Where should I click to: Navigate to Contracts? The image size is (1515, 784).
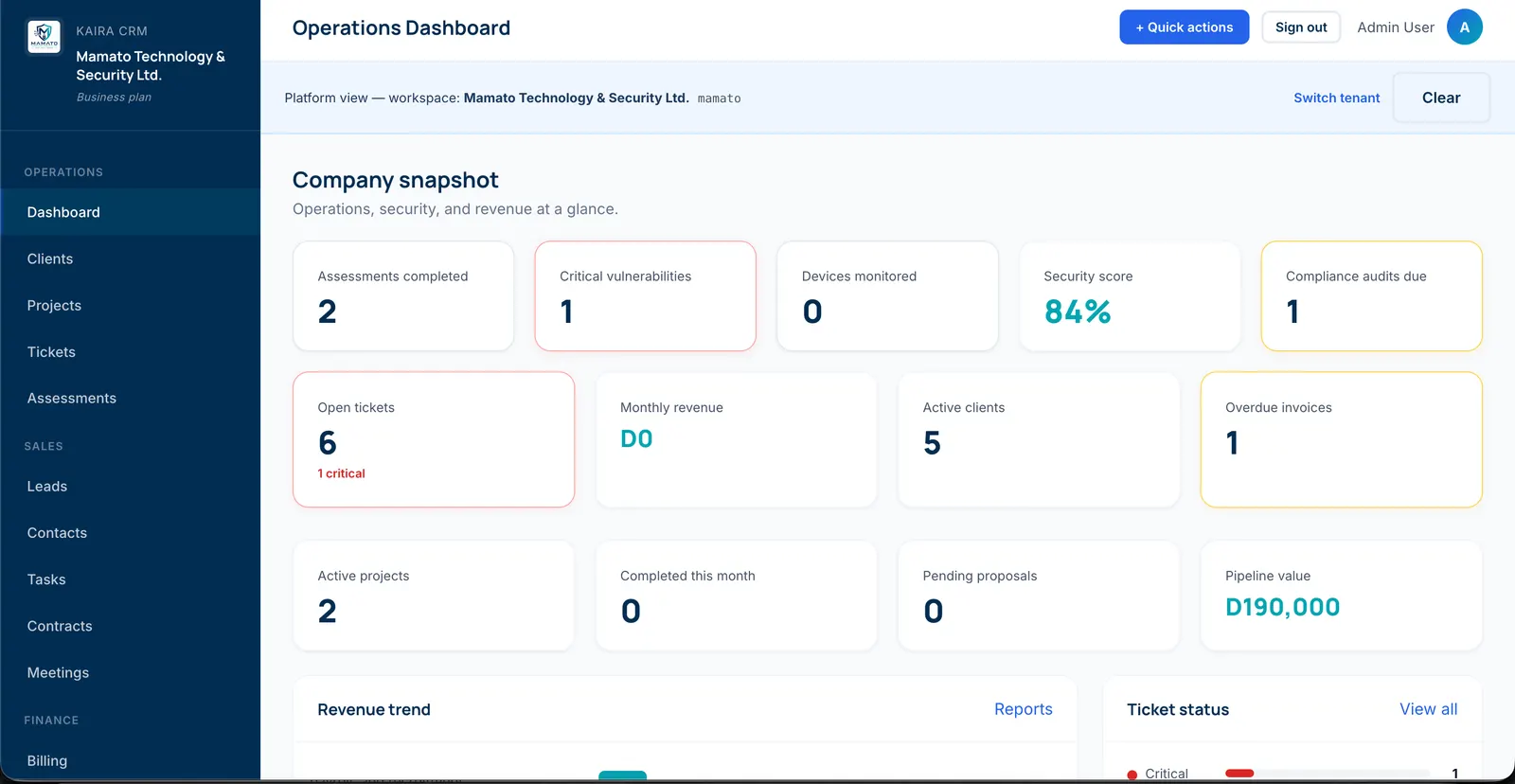pyautogui.click(x=131, y=625)
